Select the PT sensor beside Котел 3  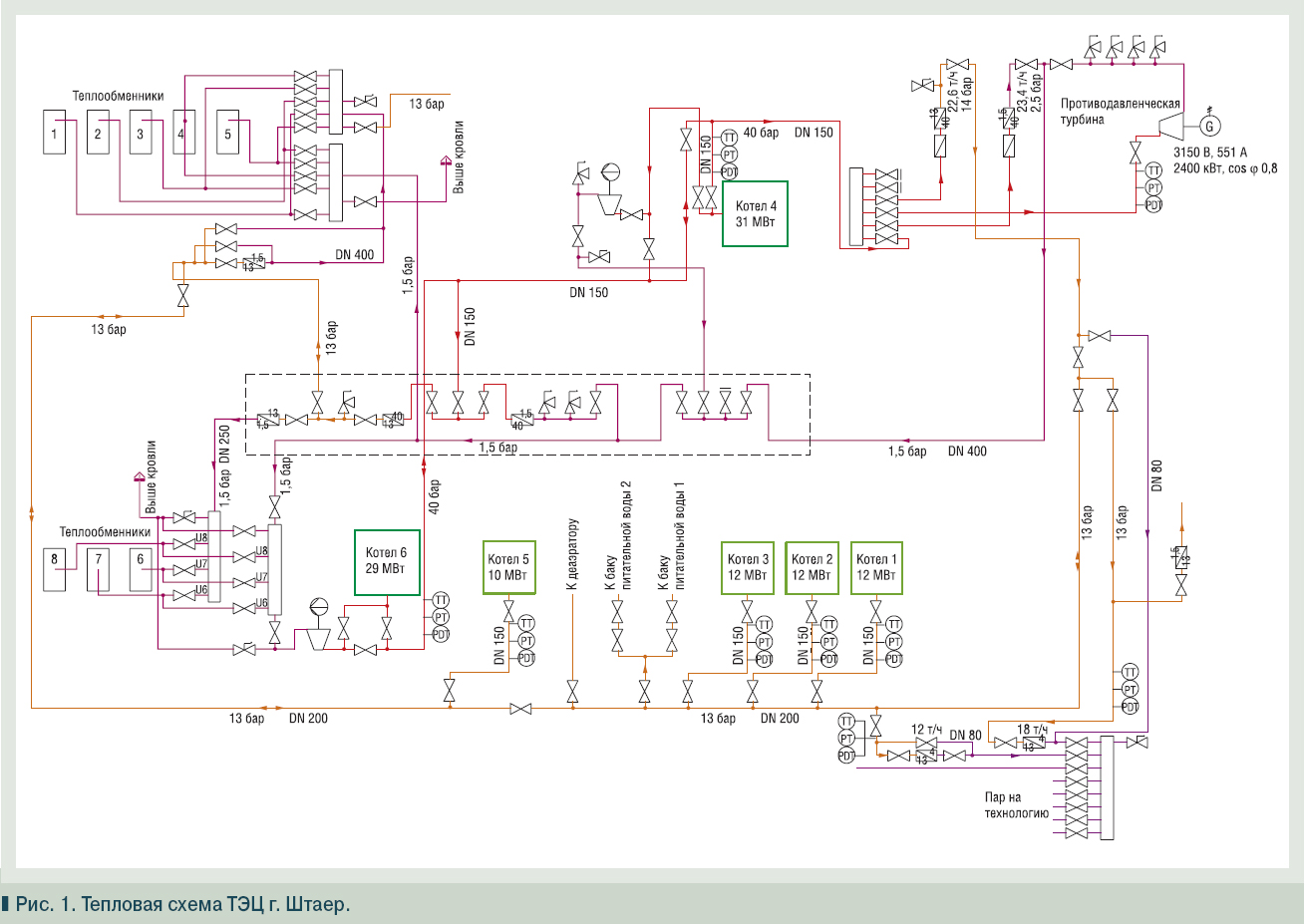pyautogui.click(x=764, y=642)
